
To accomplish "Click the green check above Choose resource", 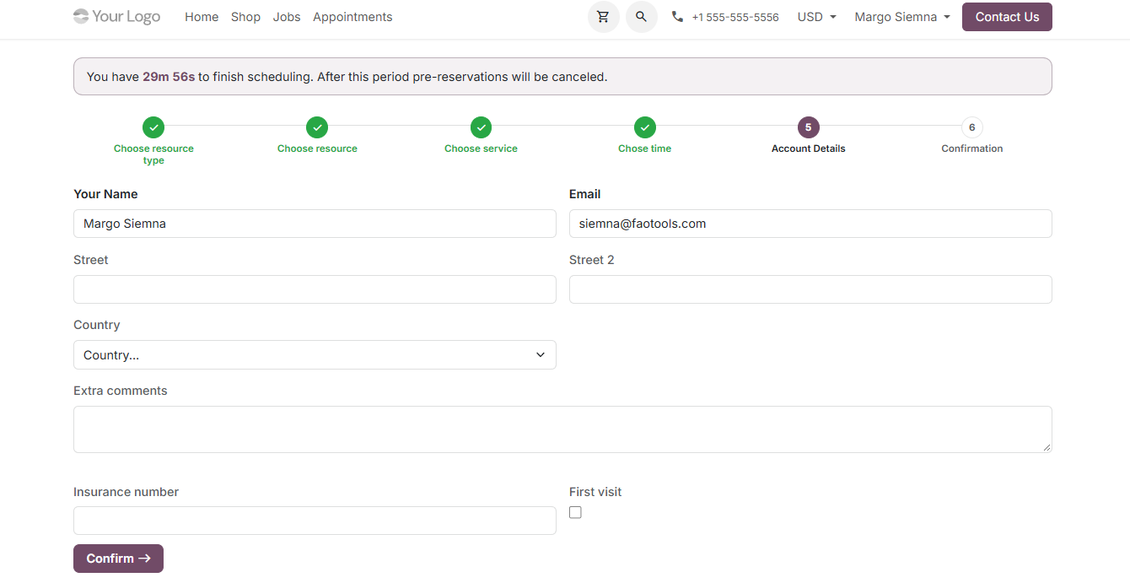I will click(x=317, y=128).
